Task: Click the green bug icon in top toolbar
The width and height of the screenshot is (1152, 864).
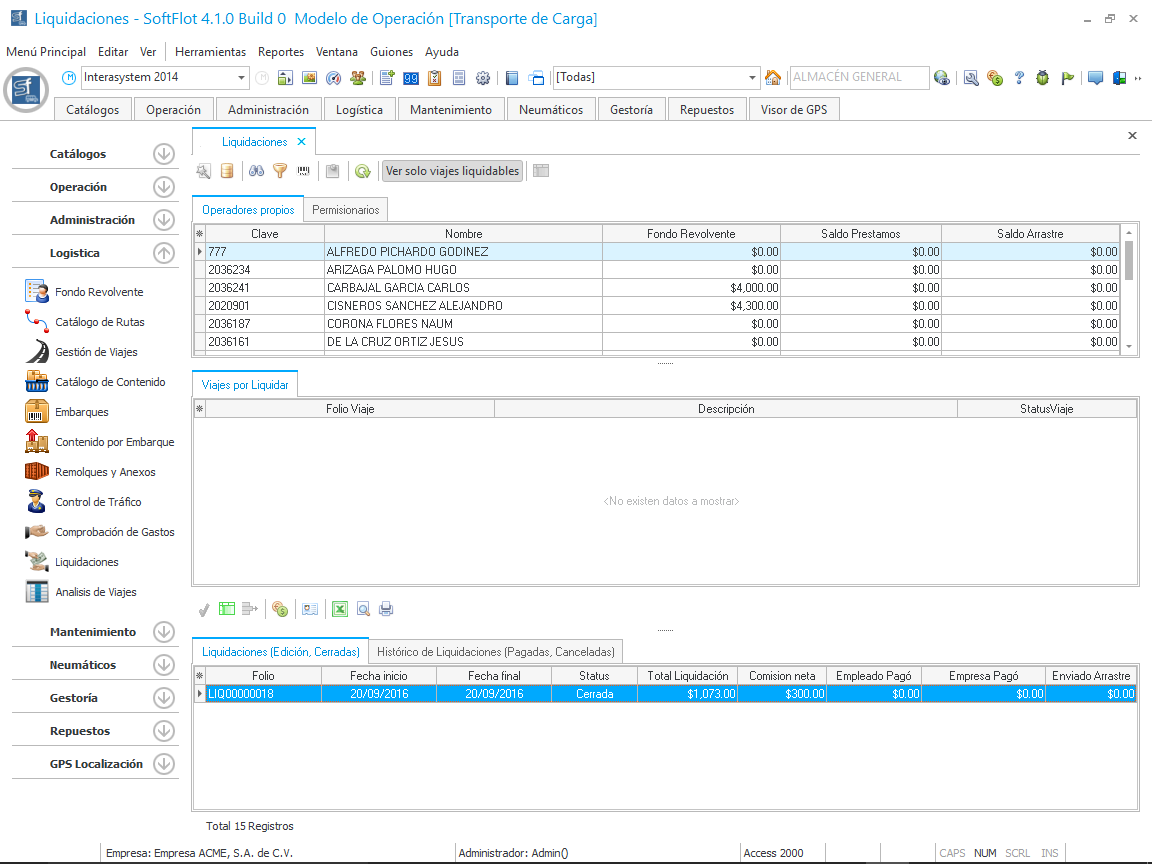Action: (1042, 78)
